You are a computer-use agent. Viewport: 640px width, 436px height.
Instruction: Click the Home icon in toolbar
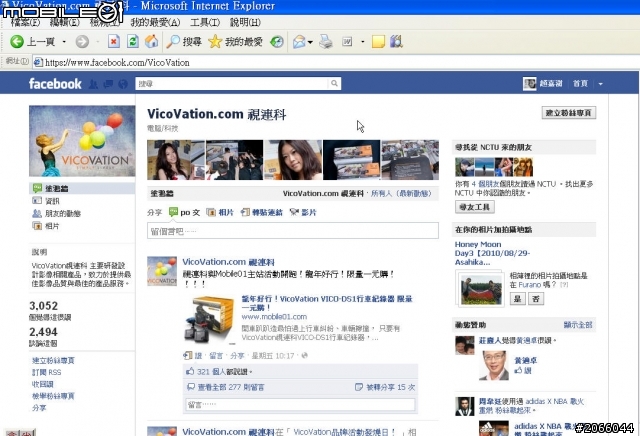[x=151, y=41]
